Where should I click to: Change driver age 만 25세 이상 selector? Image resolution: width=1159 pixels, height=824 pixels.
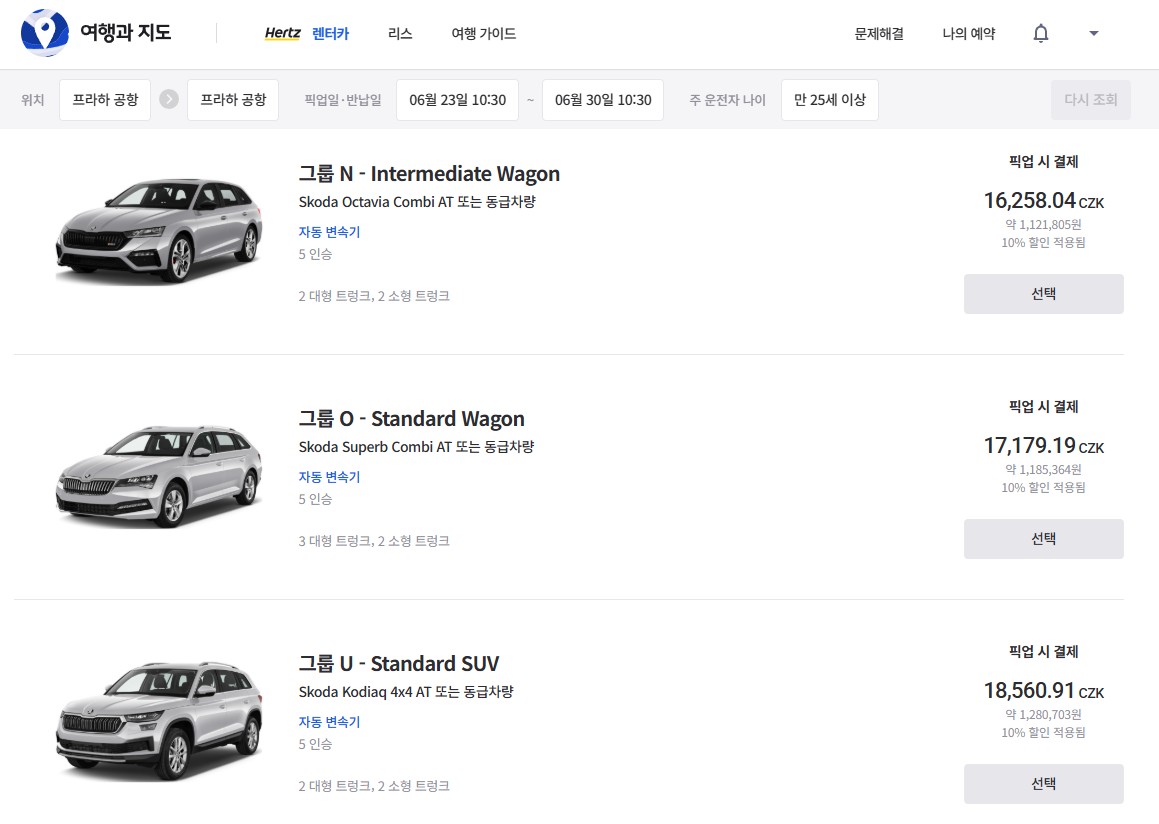point(829,100)
